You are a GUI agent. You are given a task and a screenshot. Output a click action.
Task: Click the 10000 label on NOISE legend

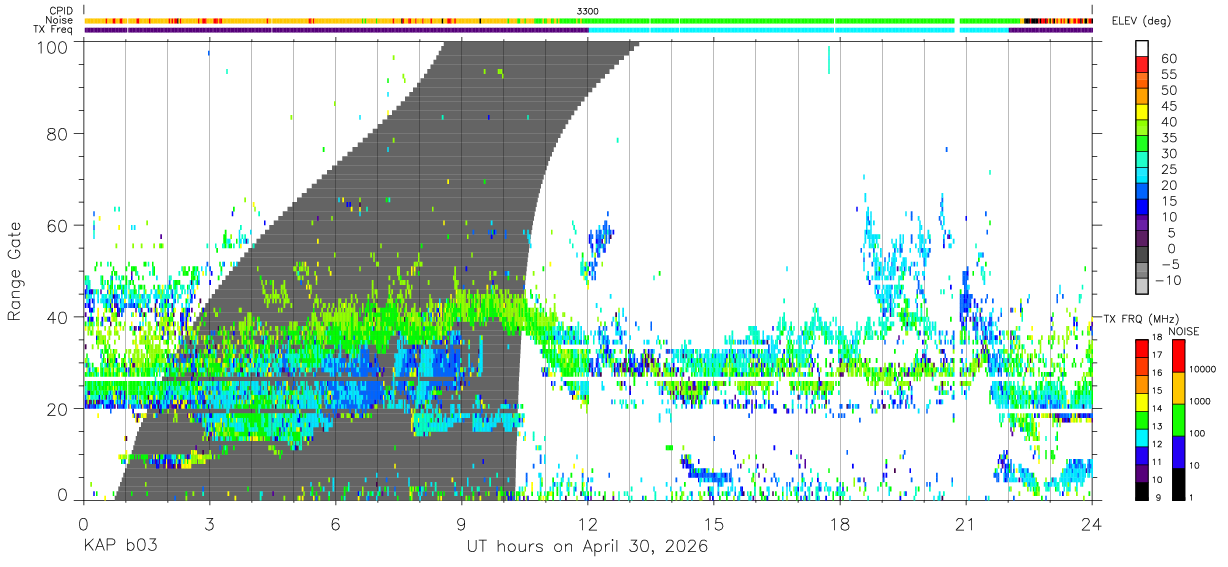coord(1202,371)
